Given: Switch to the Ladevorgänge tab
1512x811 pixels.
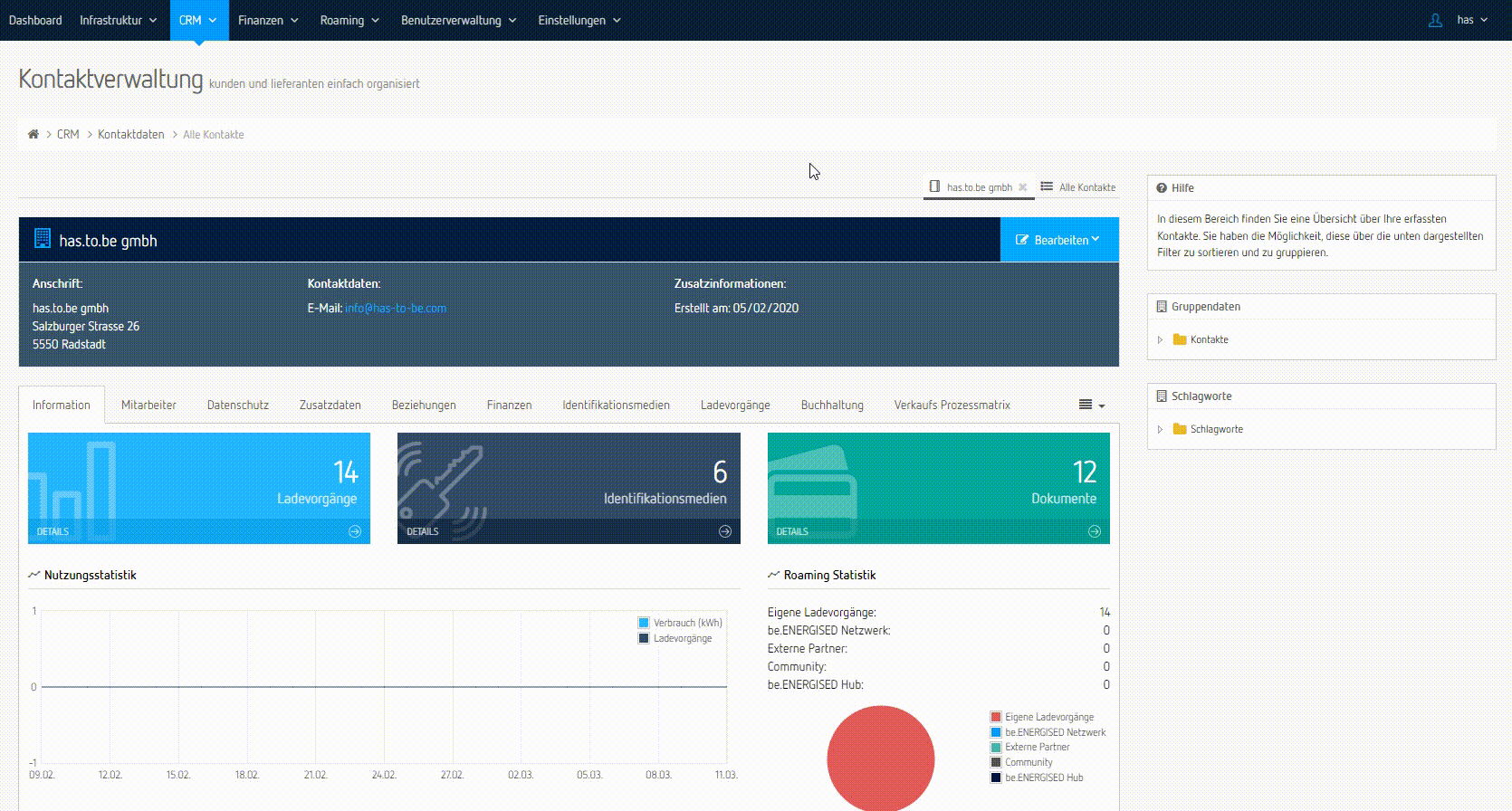Looking at the screenshot, I should coord(735,405).
